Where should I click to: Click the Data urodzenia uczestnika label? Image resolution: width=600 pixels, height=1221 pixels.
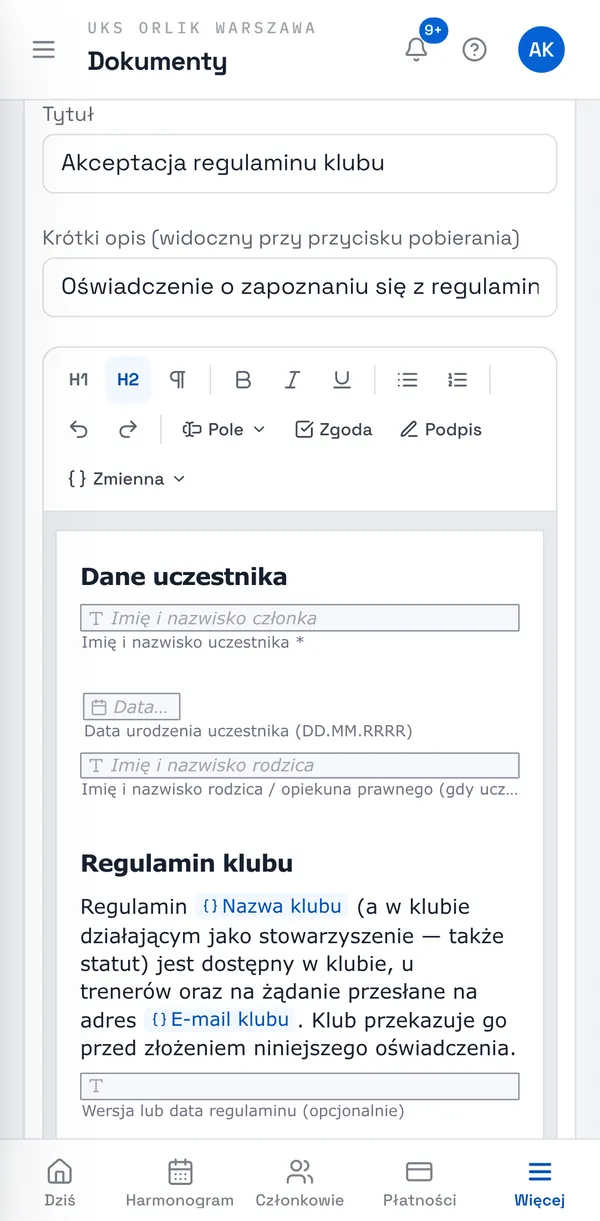pyautogui.click(x=248, y=731)
